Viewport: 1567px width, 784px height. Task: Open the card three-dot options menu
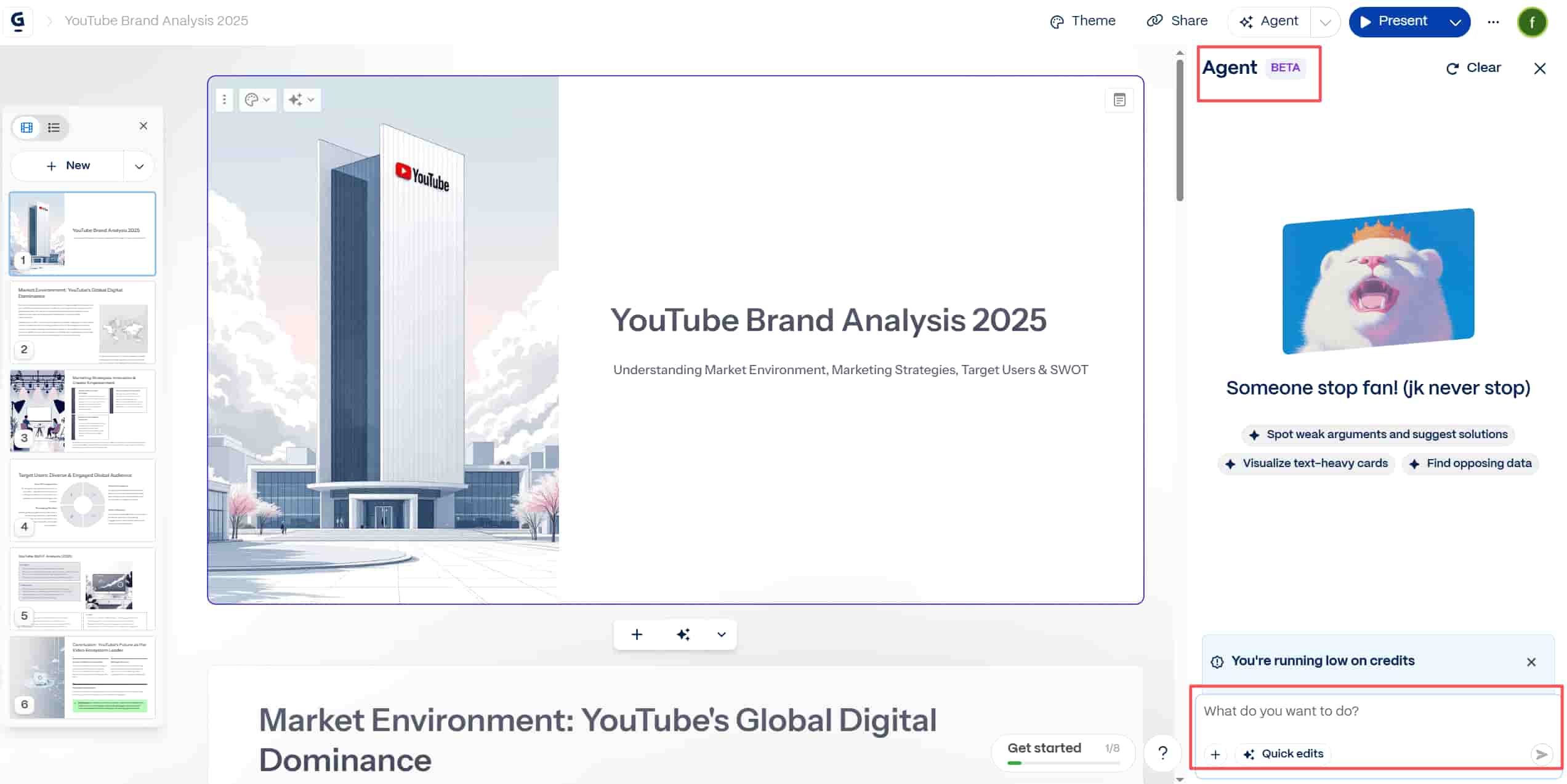225,100
